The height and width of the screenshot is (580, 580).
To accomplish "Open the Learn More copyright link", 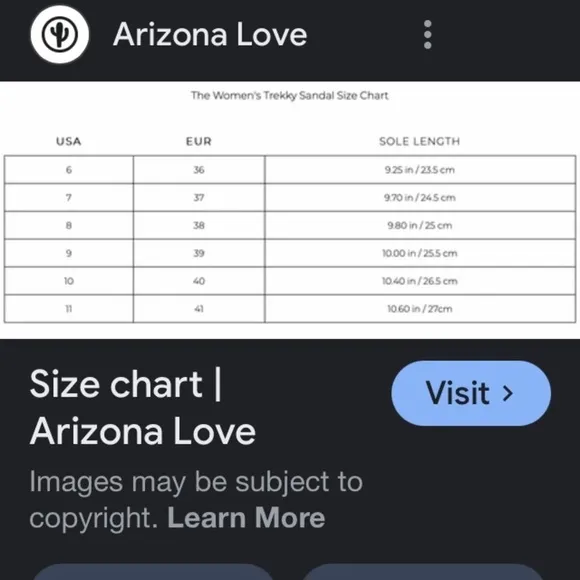I will 246,517.
